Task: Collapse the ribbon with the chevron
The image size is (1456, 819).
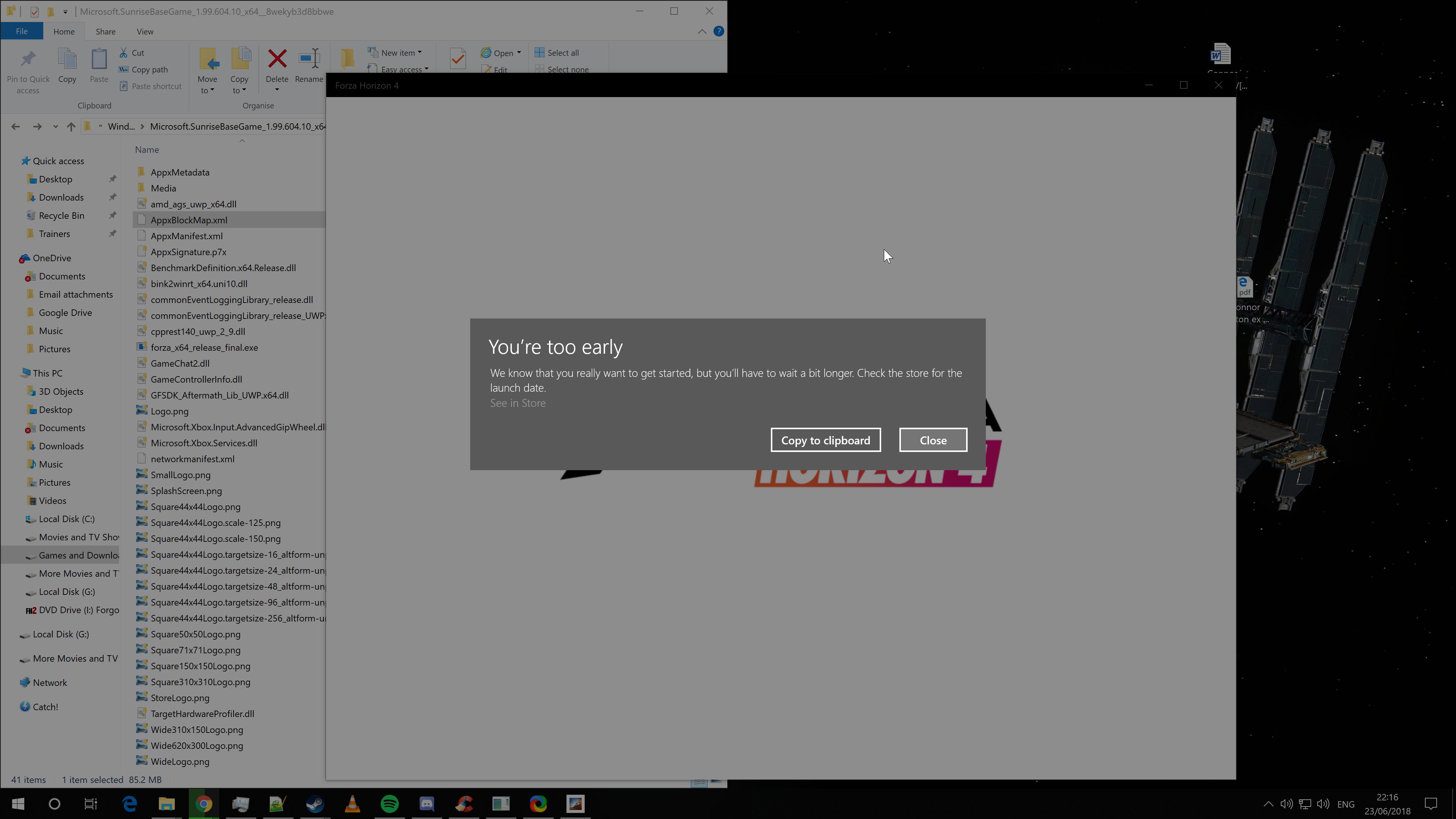Action: click(x=701, y=31)
